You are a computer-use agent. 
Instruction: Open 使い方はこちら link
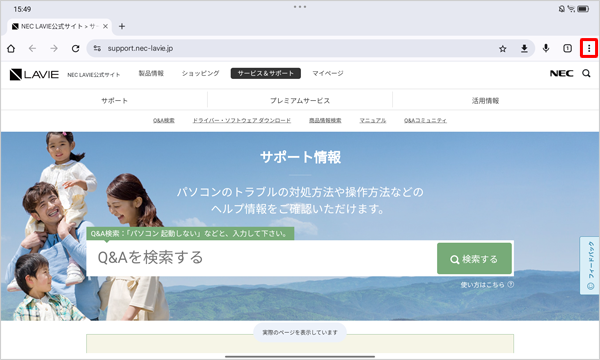tap(483, 285)
